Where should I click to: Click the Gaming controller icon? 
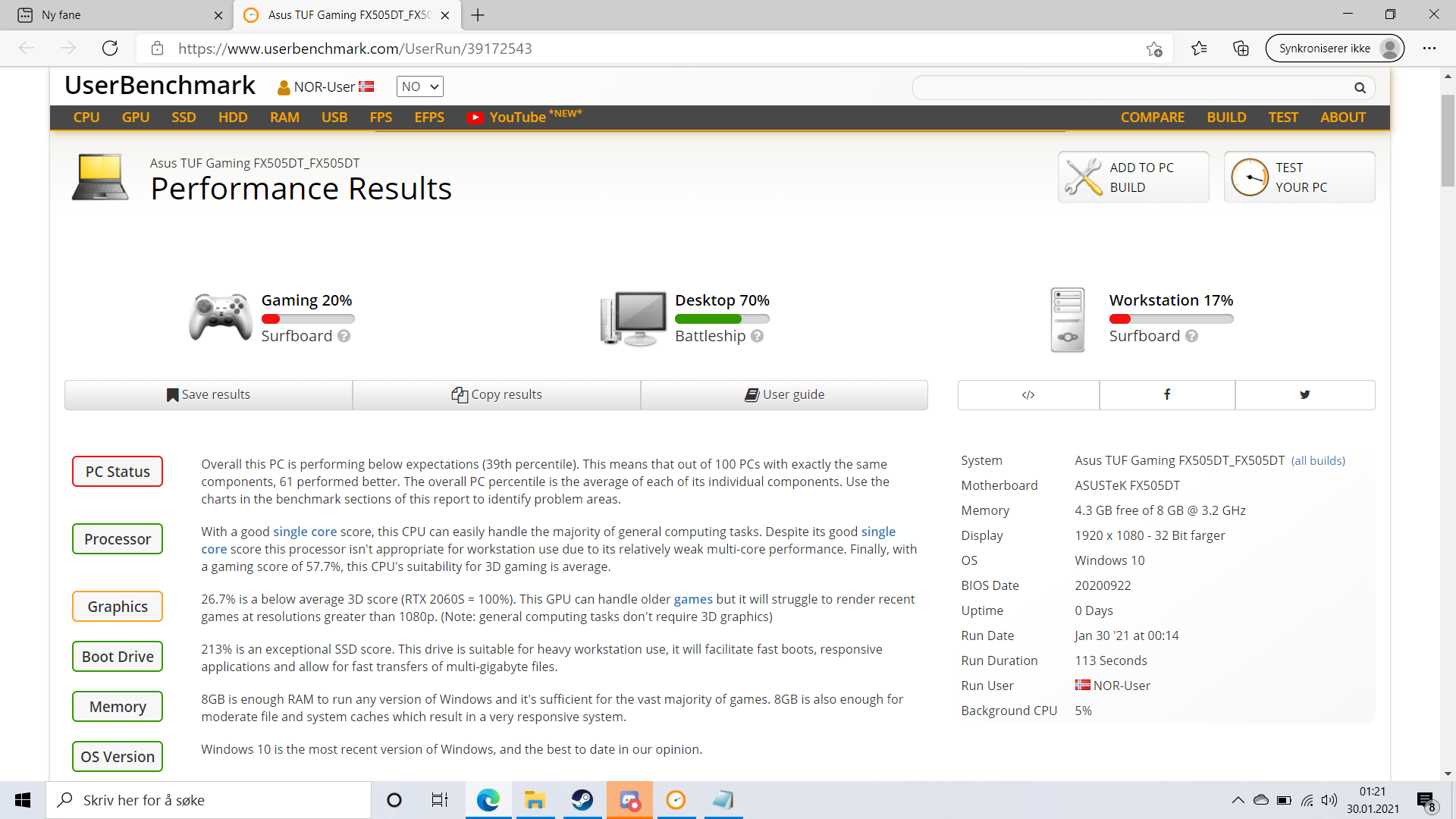click(x=220, y=317)
